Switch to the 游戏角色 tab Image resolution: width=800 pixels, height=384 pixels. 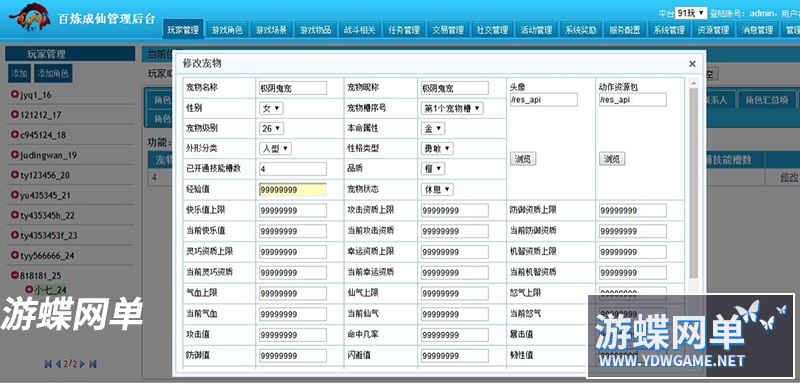(227, 30)
